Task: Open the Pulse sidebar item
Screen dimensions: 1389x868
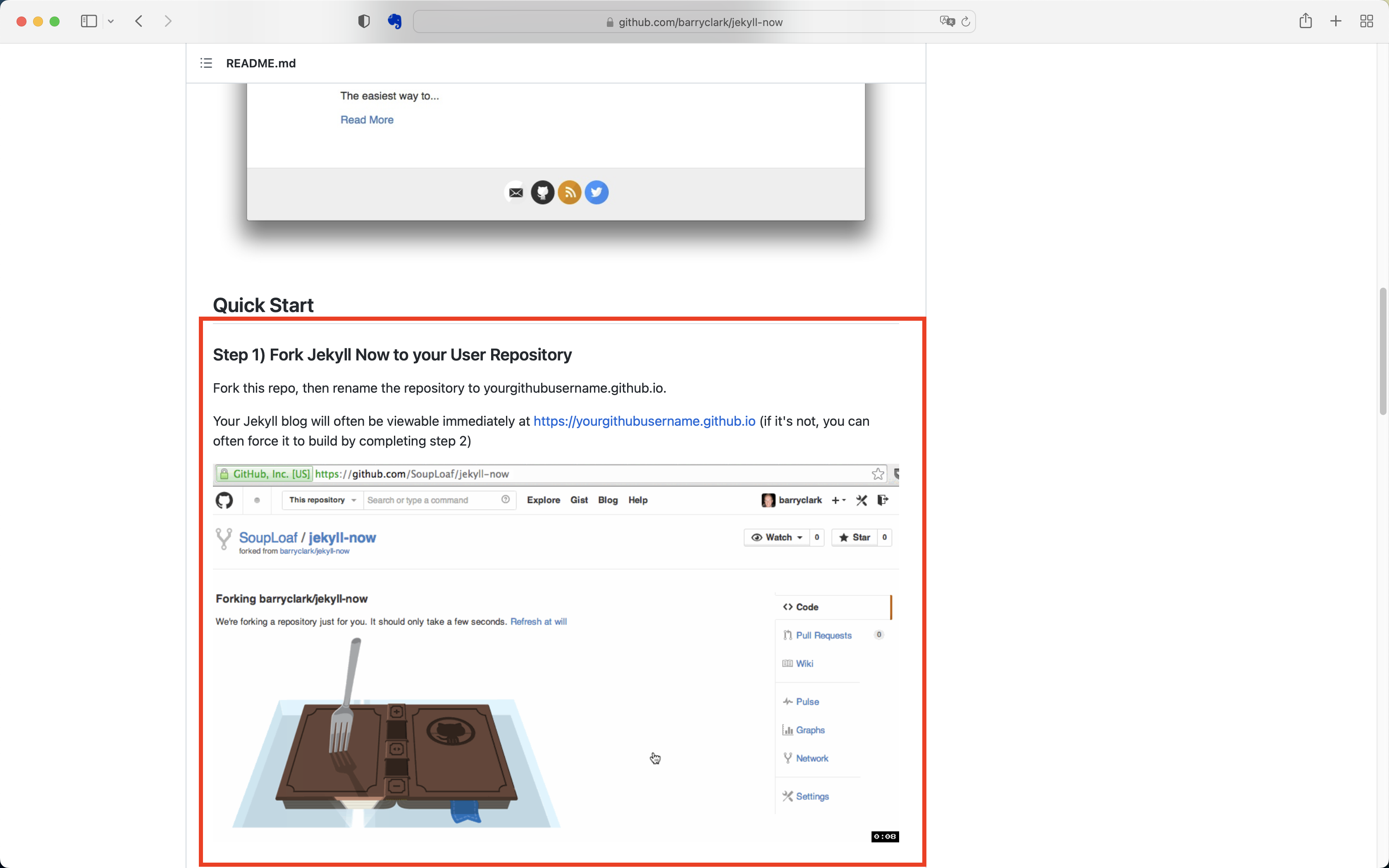Action: pyautogui.click(x=801, y=701)
